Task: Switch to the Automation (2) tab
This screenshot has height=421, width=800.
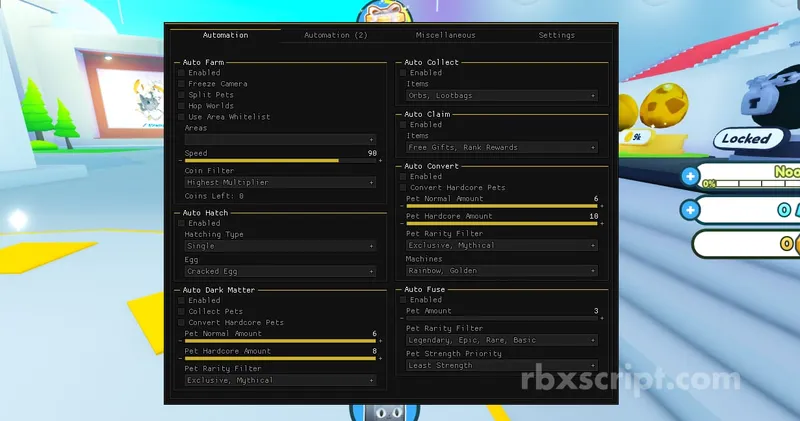Action: pos(336,35)
